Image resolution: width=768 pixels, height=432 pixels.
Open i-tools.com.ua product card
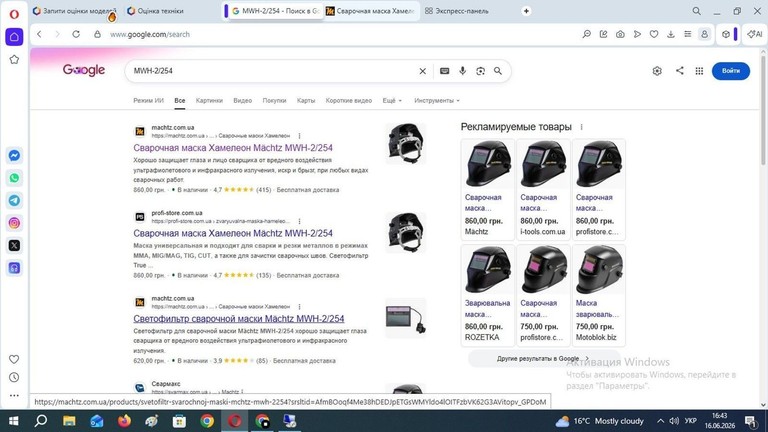click(543, 189)
